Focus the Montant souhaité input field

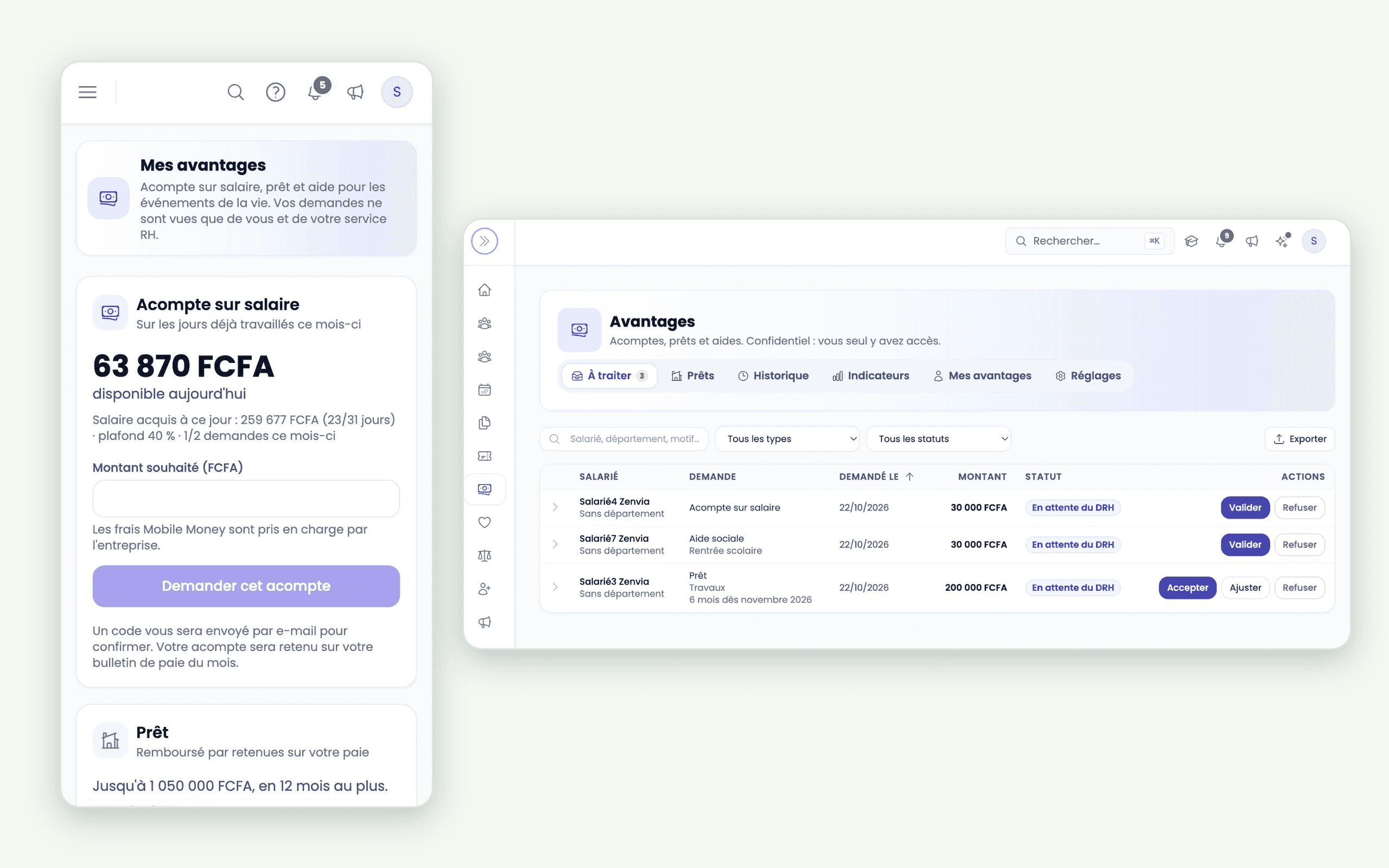[246, 499]
